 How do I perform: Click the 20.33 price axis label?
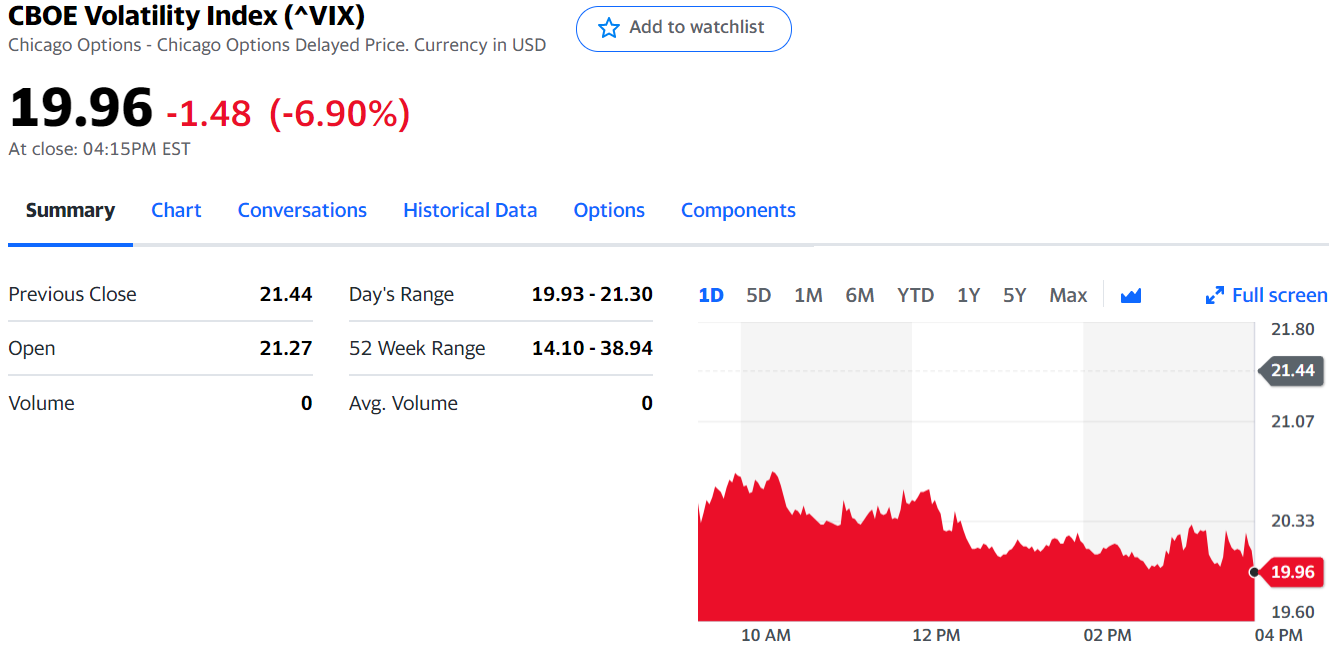1292,520
